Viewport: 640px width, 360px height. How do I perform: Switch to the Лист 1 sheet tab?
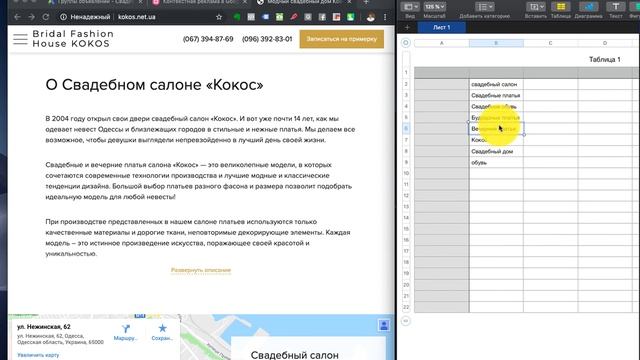[442, 27]
